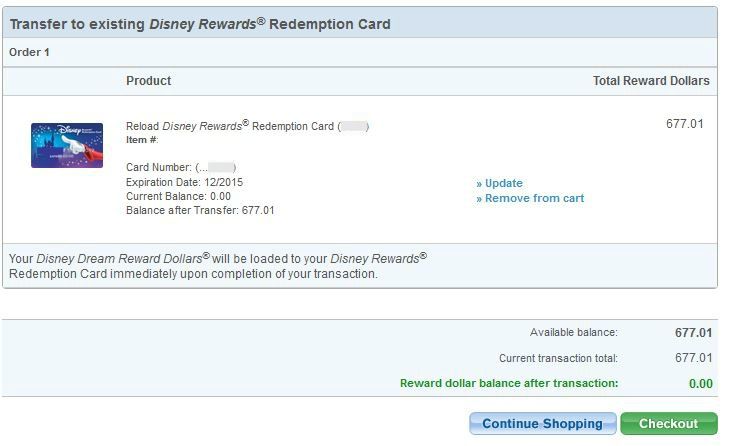Click the Reload Disney Rewards Redemption Card title

coord(248,126)
